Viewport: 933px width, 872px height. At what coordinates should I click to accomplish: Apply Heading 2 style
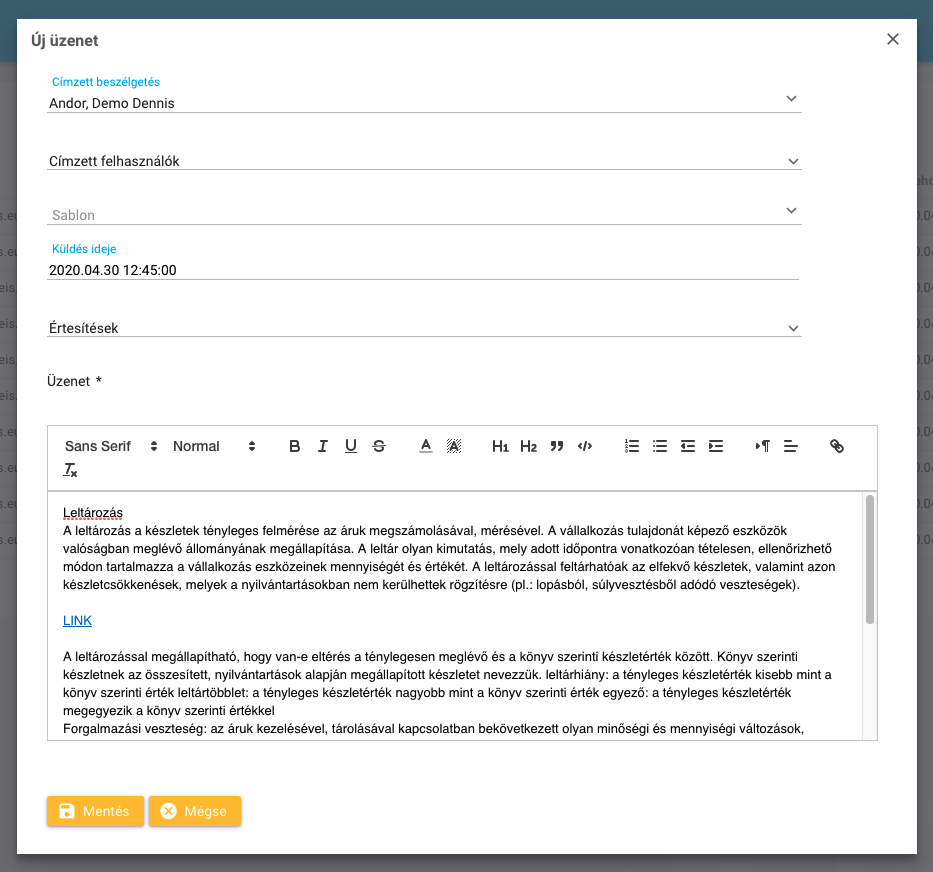tap(528, 446)
